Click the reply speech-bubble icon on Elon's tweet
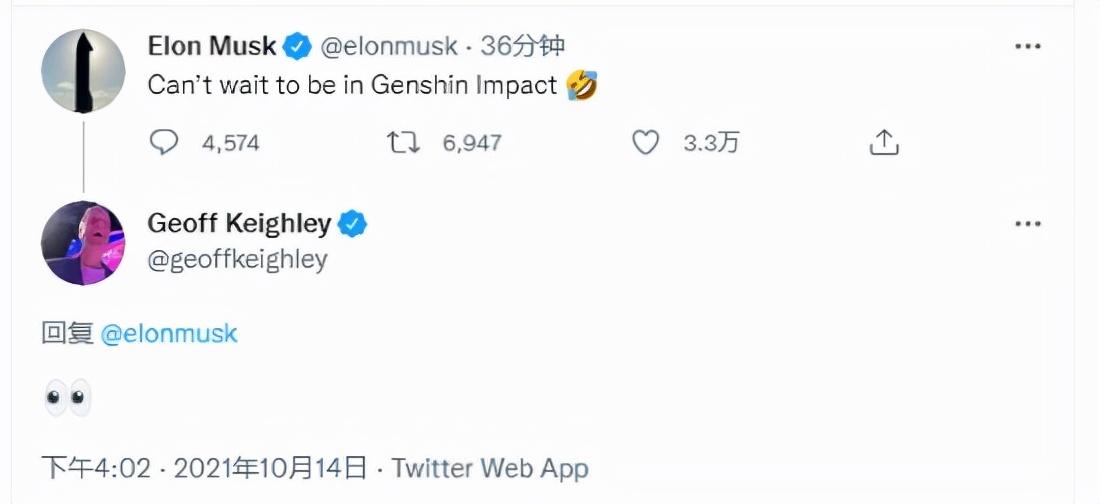This screenshot has width=1100, height=504. [x=164, y=144]
